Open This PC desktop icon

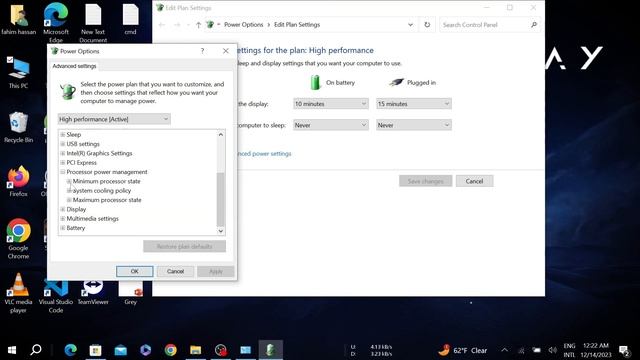[x=18, y=73]
